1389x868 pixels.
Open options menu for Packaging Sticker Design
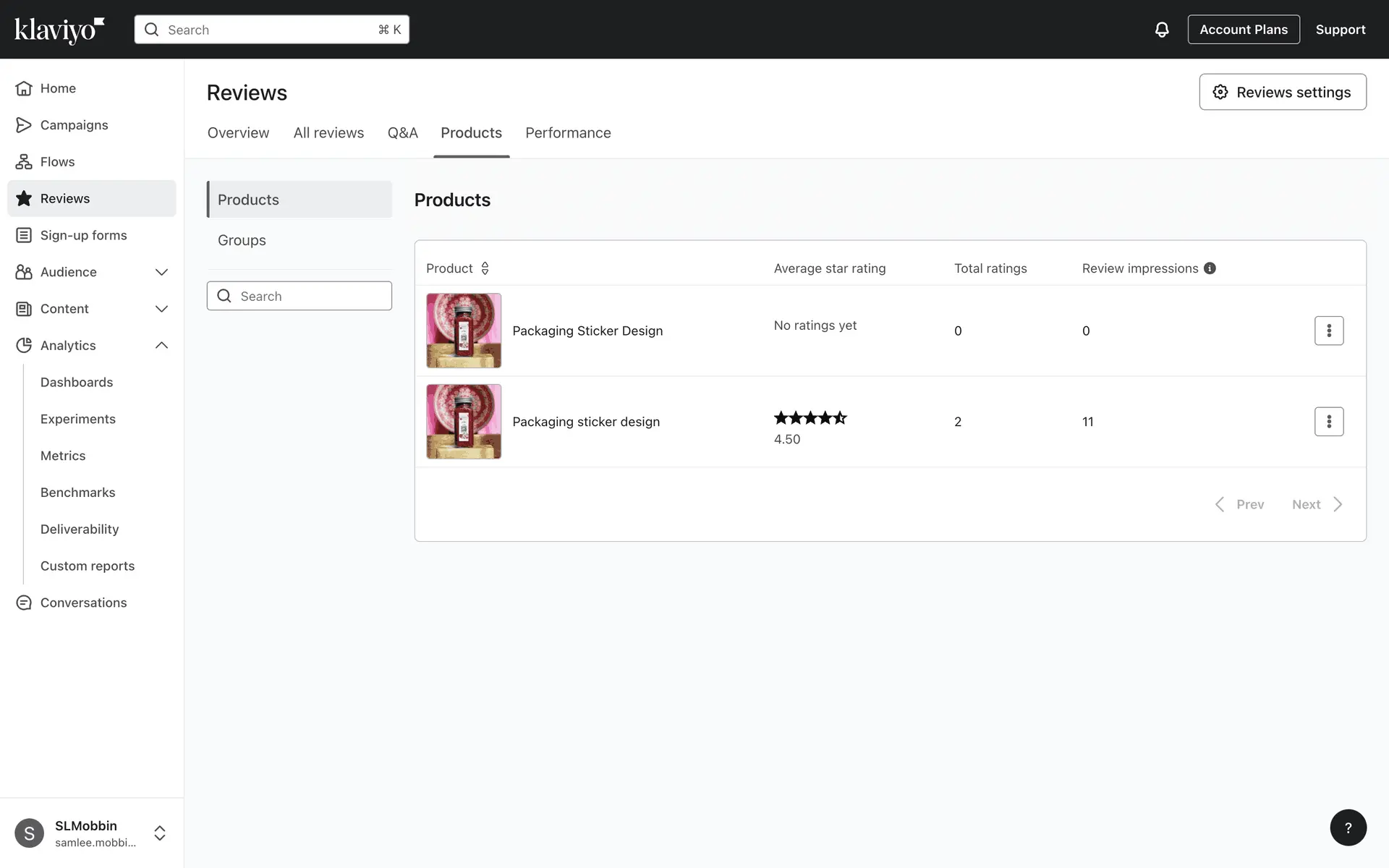[1328, 331]
